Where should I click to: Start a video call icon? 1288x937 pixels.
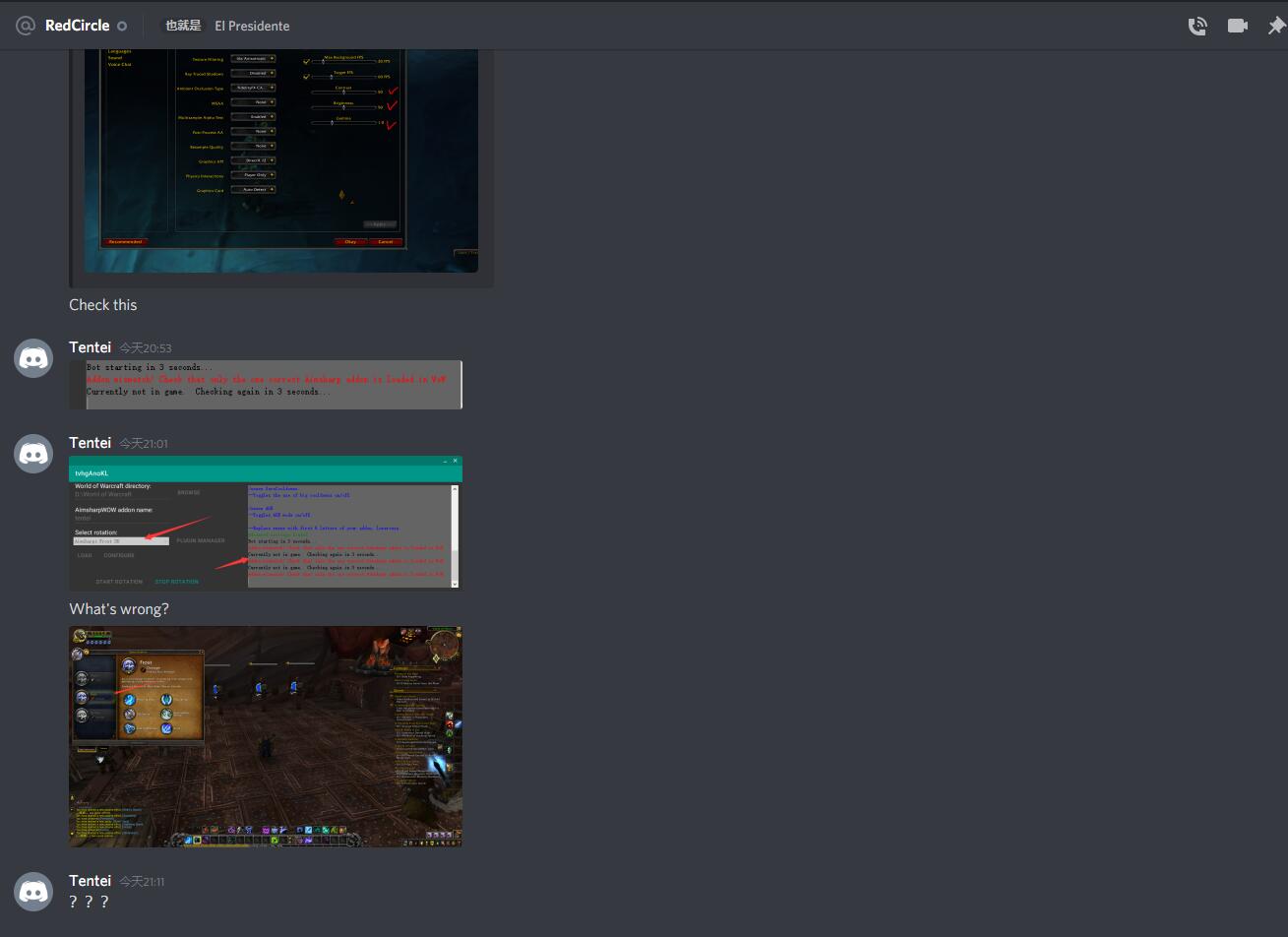pyautogui.click(x=1238, y=26)
